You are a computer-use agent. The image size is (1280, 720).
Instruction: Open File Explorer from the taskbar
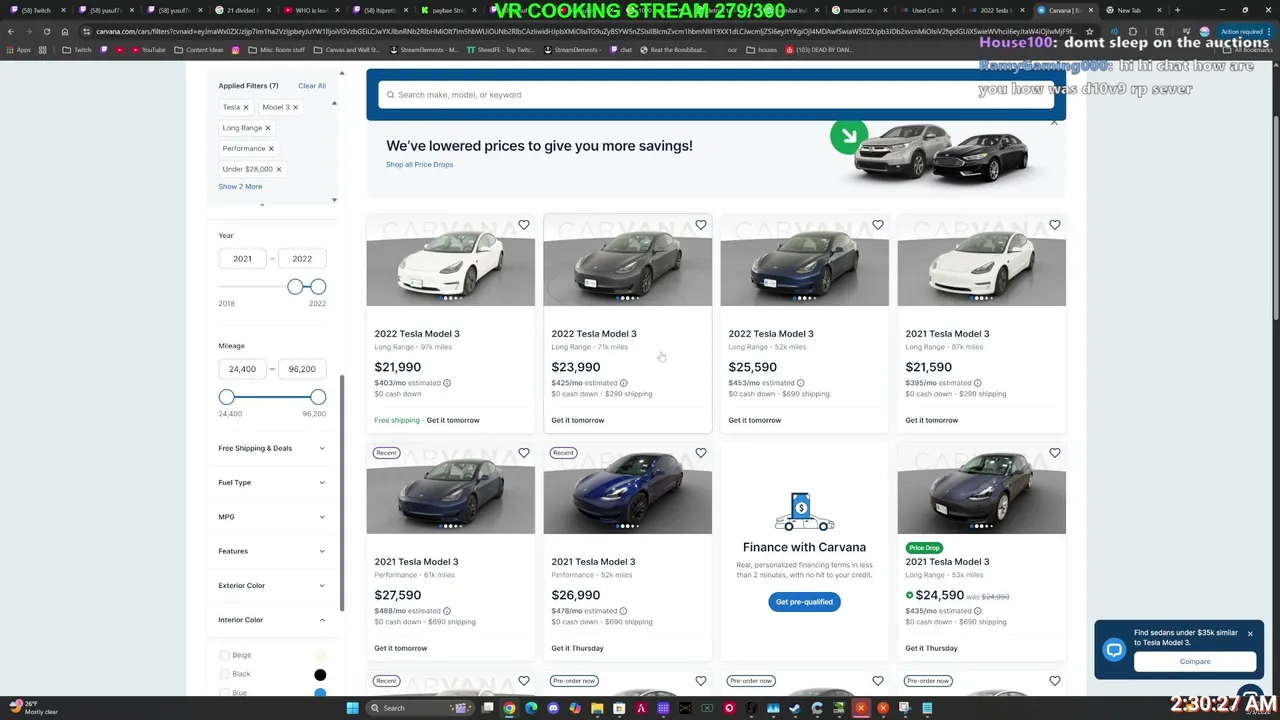[597, 708]
